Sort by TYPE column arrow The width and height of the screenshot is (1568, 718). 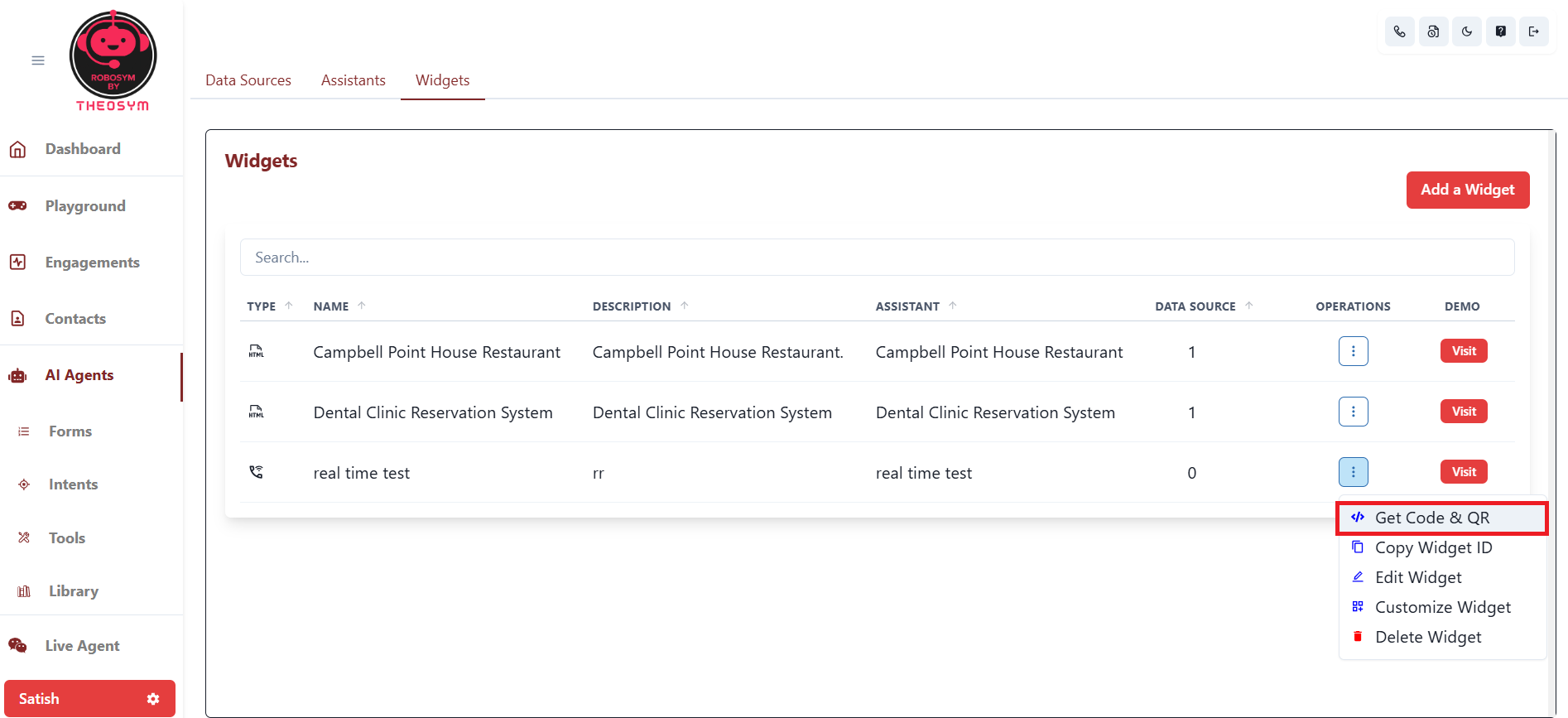pyautogui.click(x=289, y=306)
